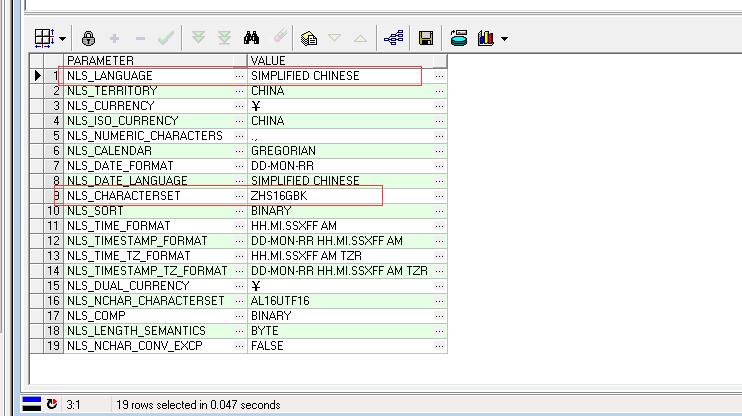Click the blue striped status bar icon
This screenshot has width=742, height=416.
click(32, 404)
